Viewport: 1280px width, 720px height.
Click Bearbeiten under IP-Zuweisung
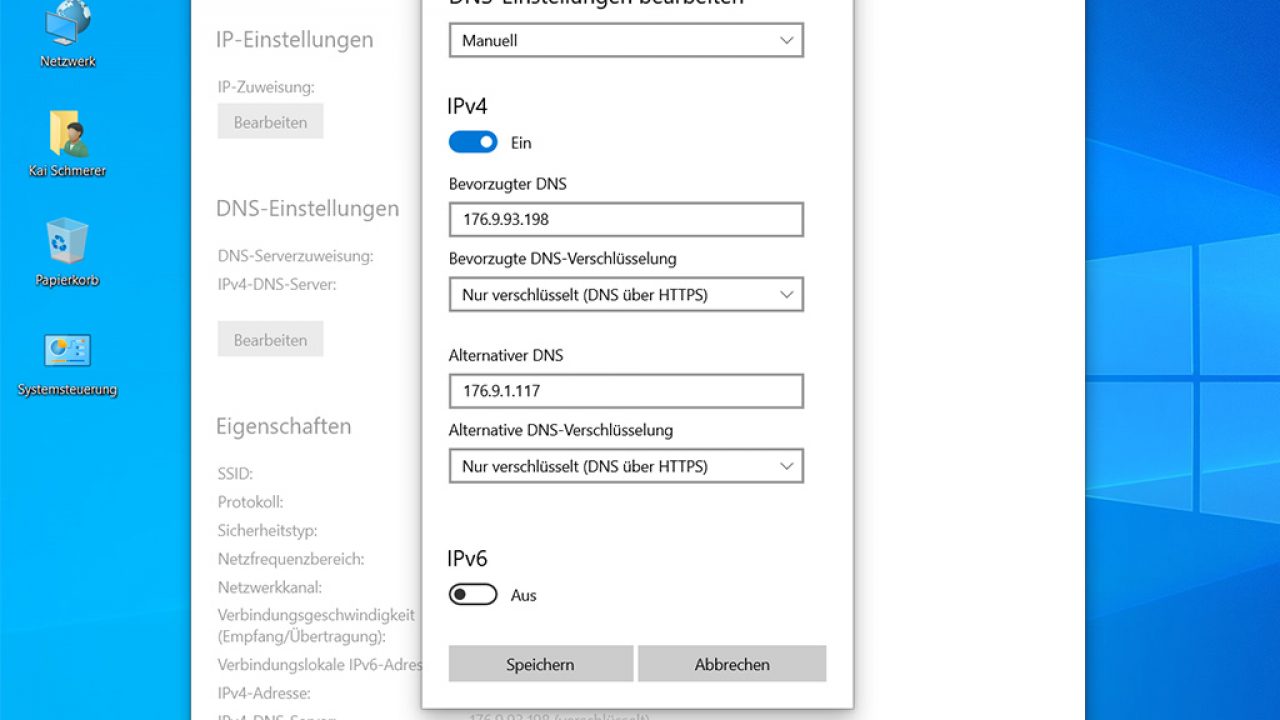click(x=270, y=122)
